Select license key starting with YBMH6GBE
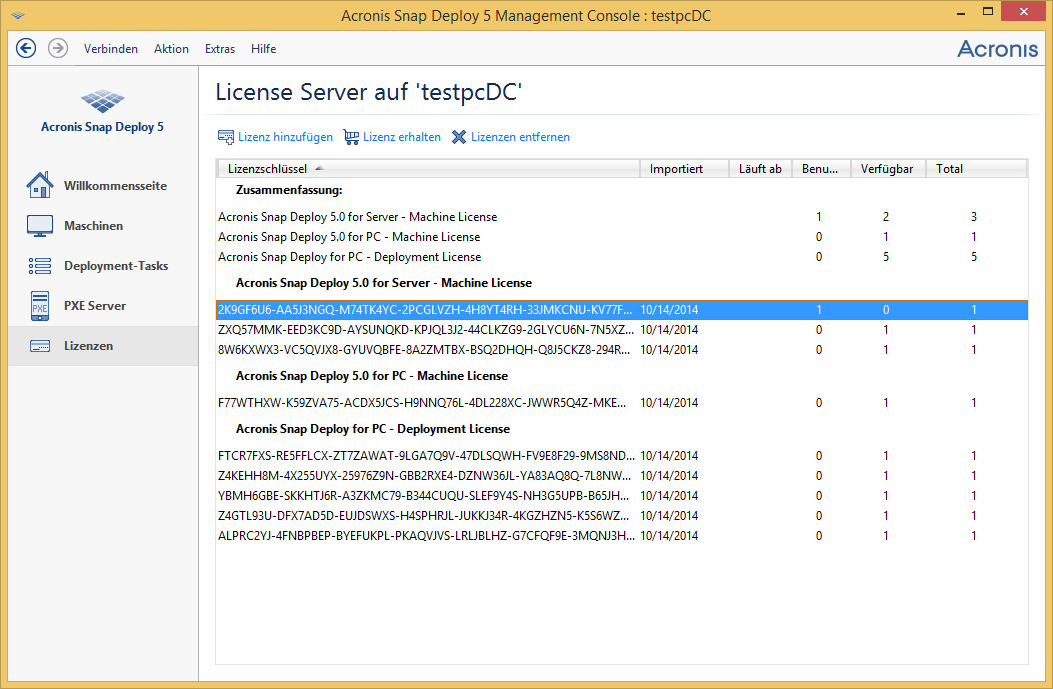This screenshot has height=689, width=1053. pyautogui.click(x=622, y=496)
